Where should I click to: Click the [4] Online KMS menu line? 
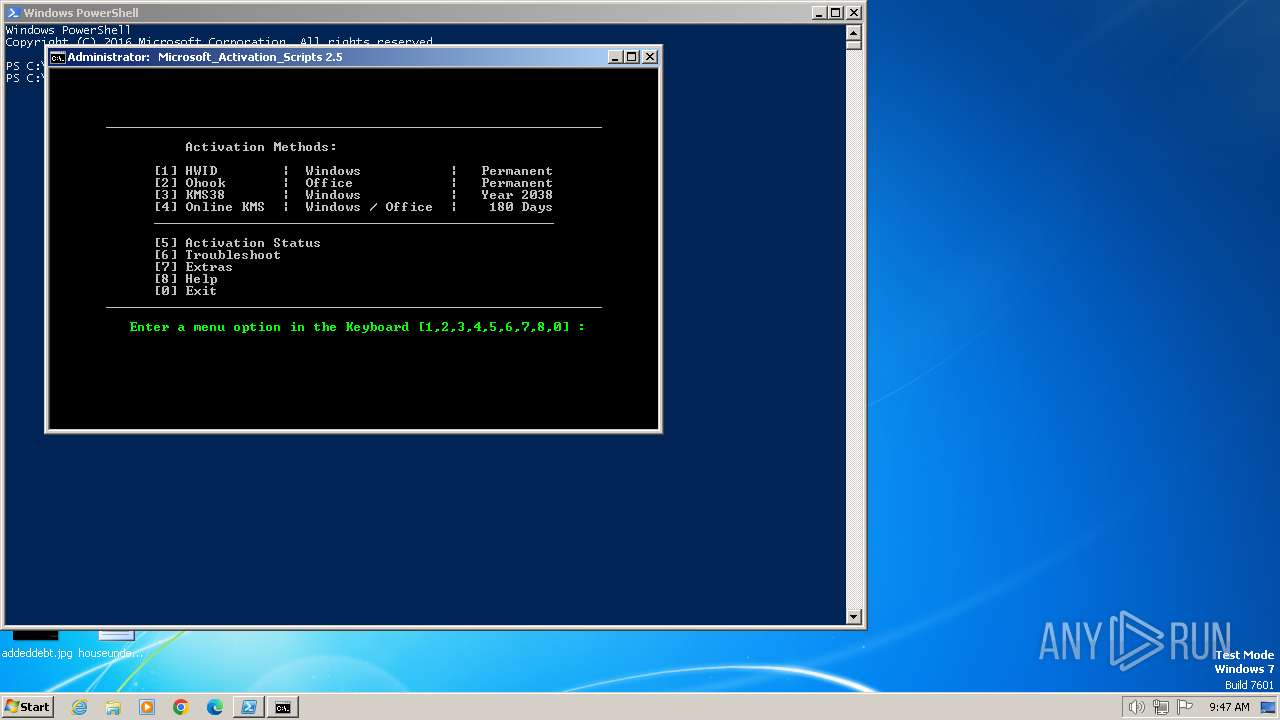353,207
